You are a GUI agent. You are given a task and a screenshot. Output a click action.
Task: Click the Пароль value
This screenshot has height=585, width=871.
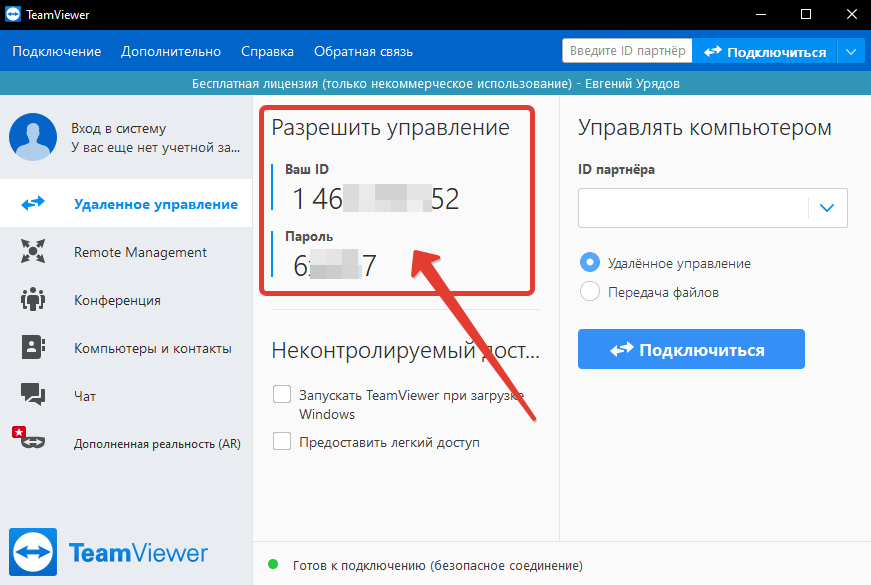pyautogui.click(x=335, y=266)
